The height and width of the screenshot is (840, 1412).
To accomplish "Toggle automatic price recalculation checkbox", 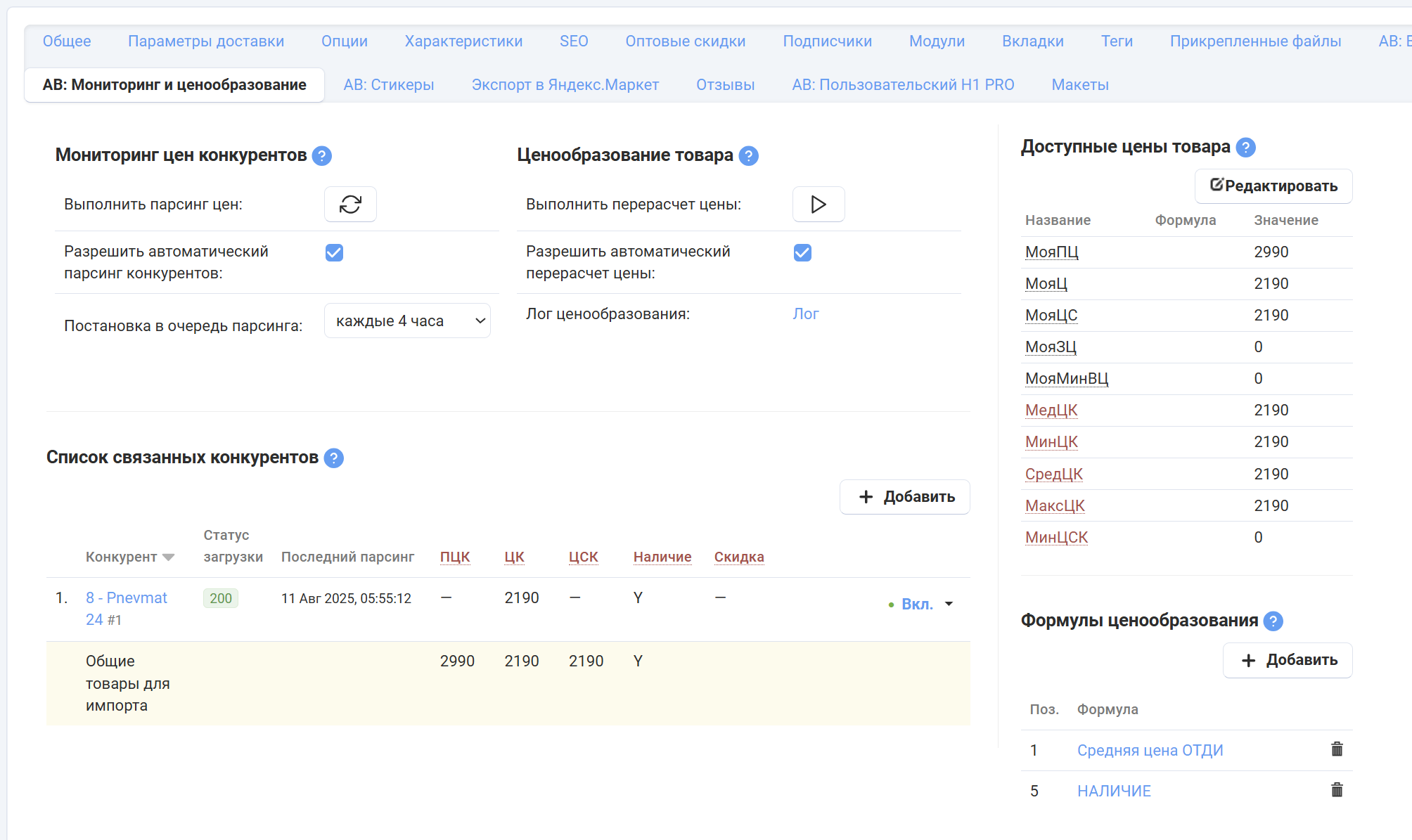I will tap(802, 253).
